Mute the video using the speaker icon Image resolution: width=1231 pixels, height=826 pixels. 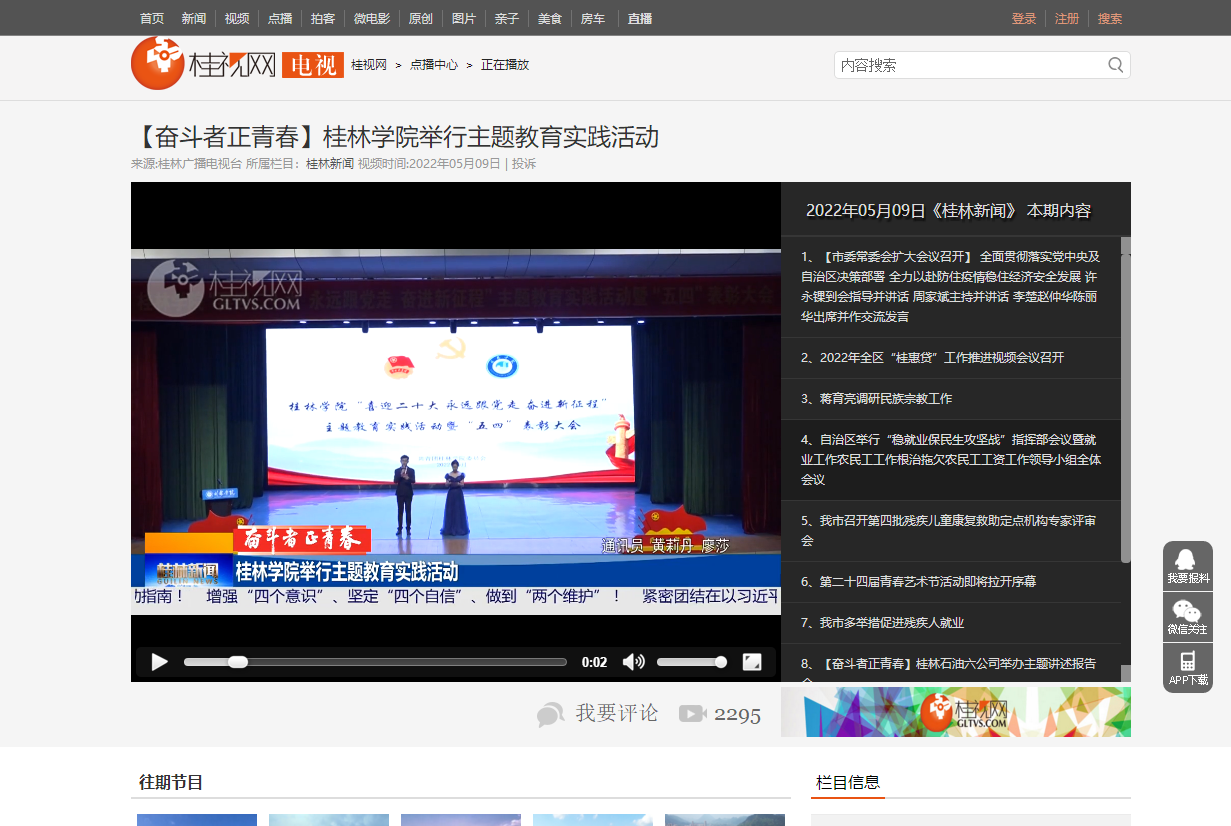pos(633,662)
